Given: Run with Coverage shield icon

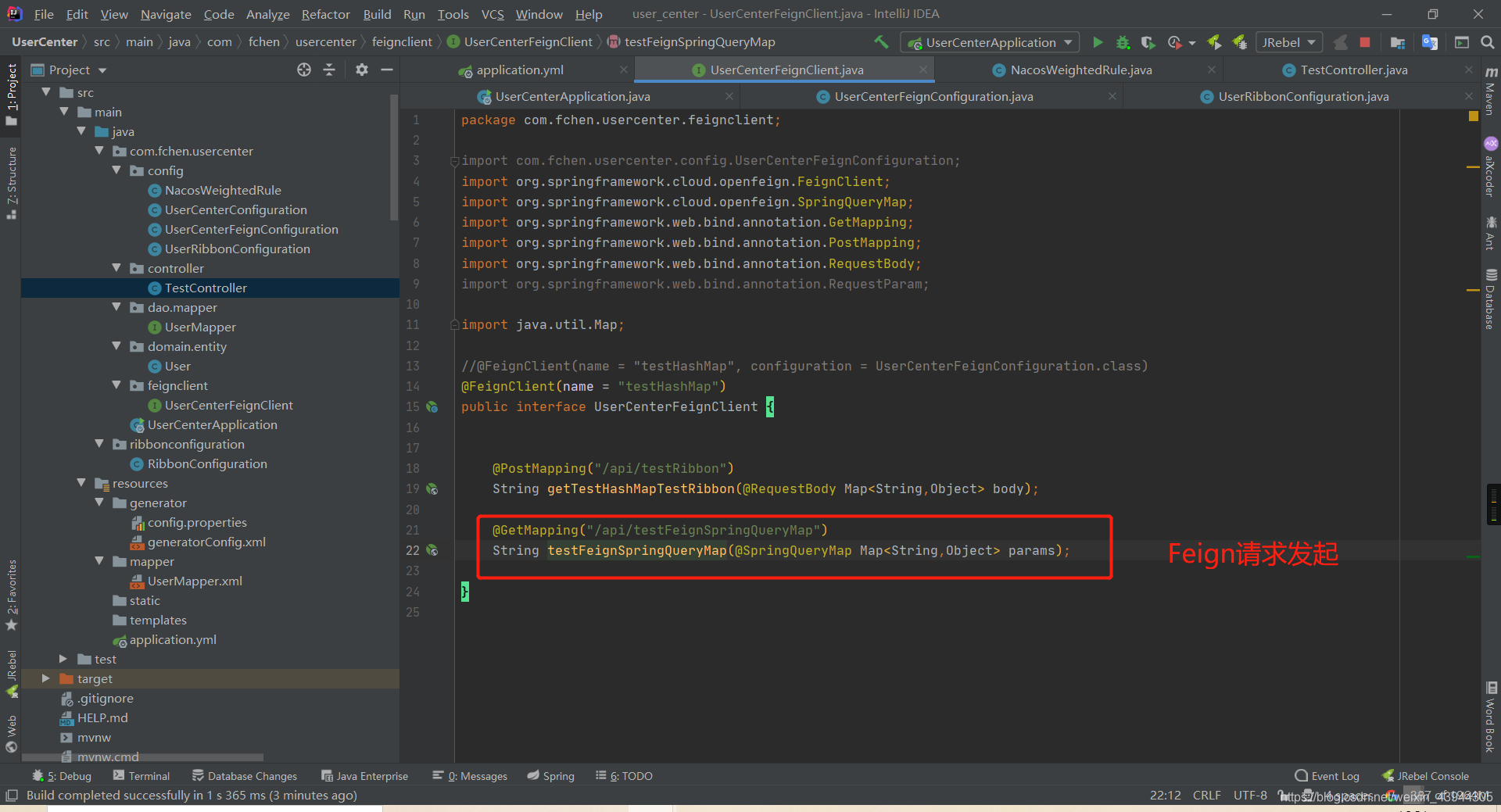Looking at the screenshot, I should 1148,42.
